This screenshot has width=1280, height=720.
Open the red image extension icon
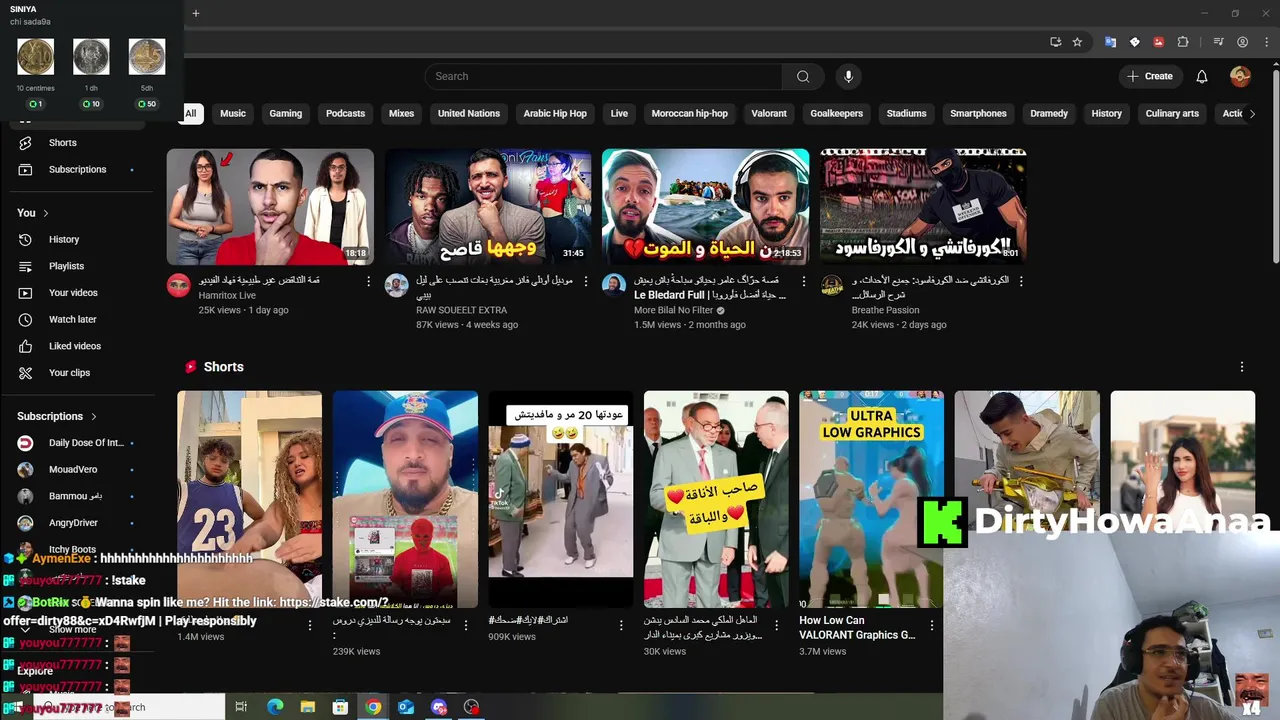1158,42
